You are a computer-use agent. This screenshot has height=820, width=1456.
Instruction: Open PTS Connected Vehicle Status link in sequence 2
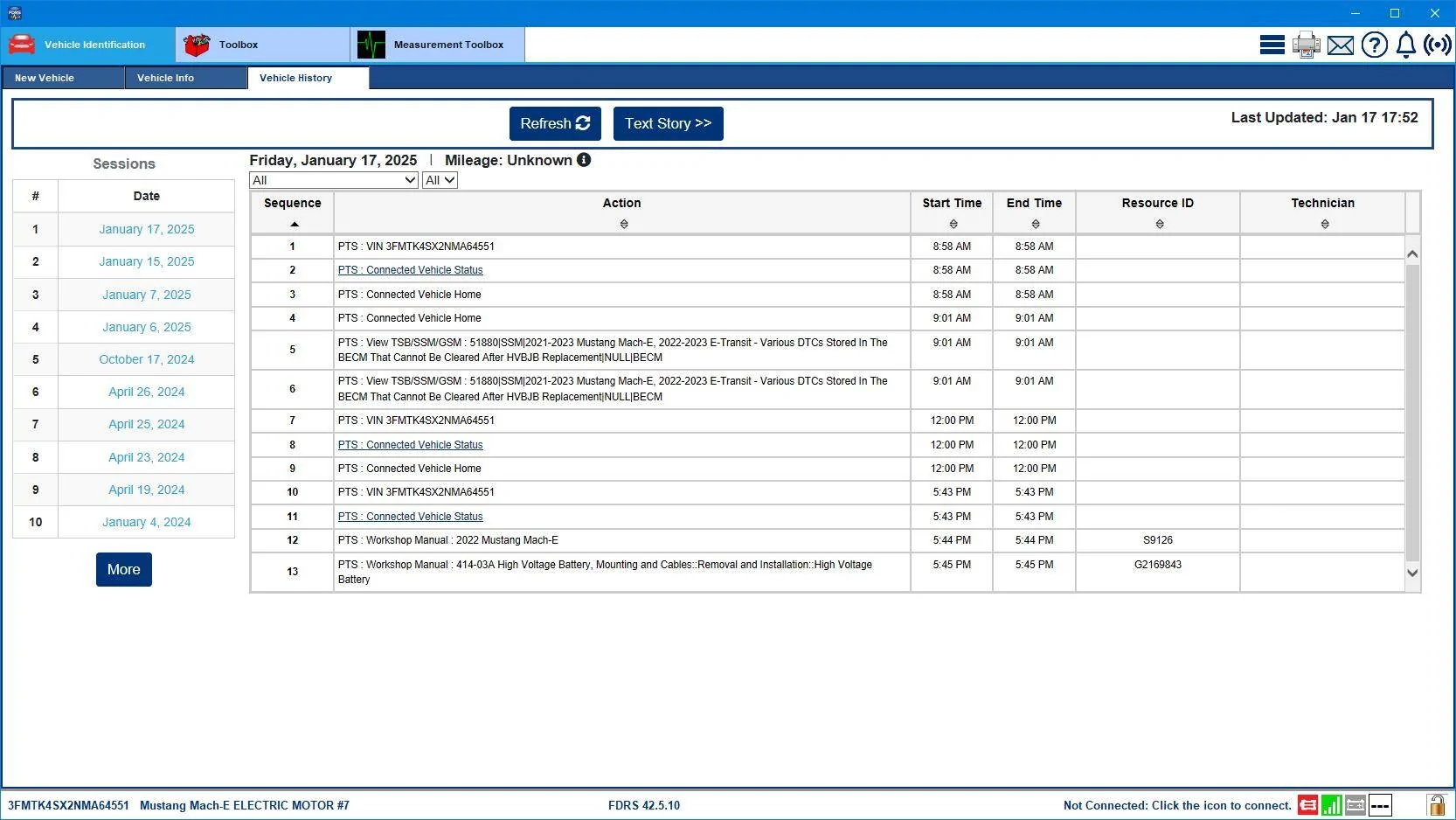[410, 270]
